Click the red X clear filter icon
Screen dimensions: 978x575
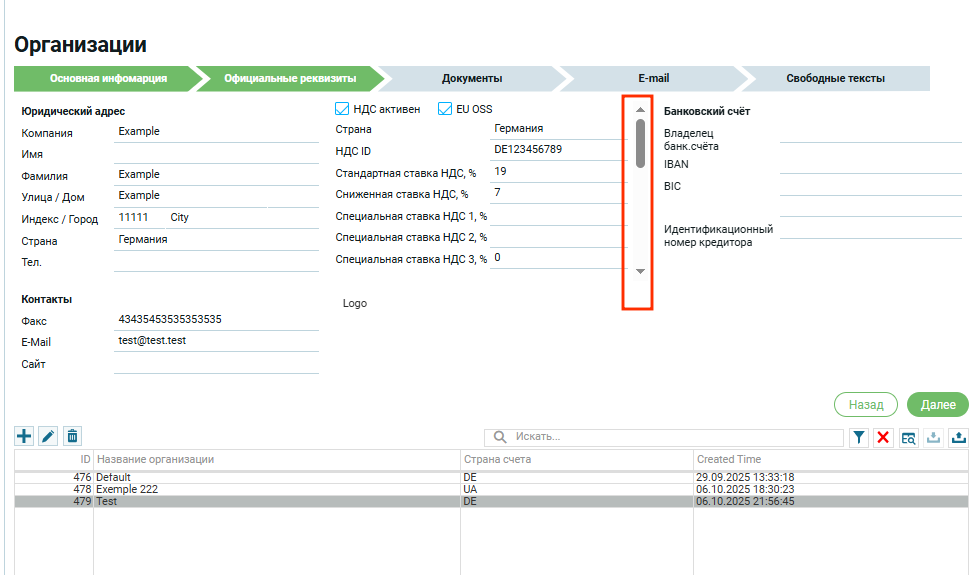(883, 438)
